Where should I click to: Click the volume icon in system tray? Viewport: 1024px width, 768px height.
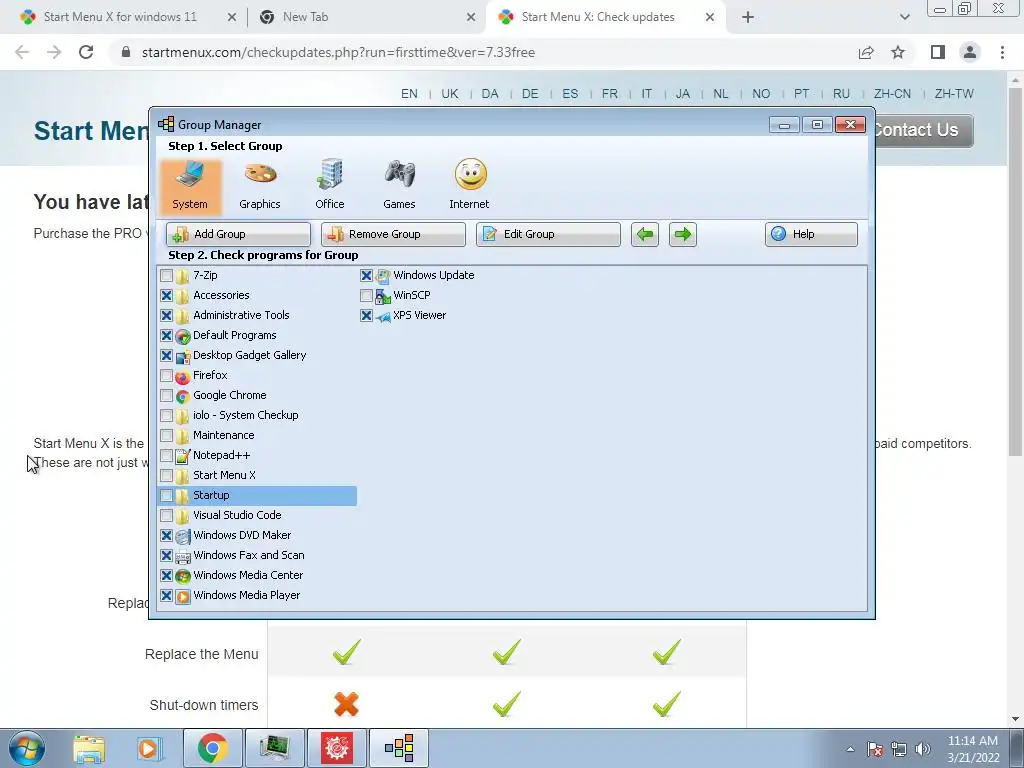pyautogui.click(x=923, y=749)
